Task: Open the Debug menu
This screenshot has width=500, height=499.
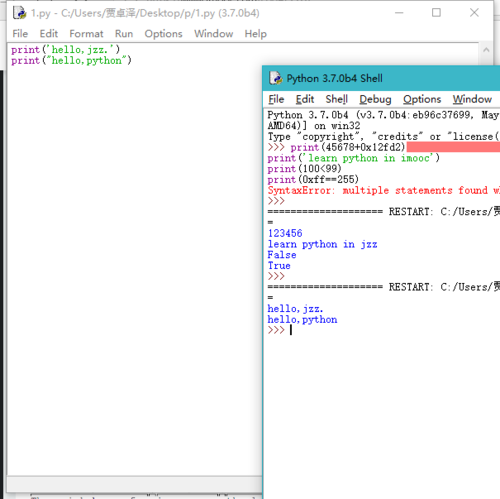Action: 375,99
